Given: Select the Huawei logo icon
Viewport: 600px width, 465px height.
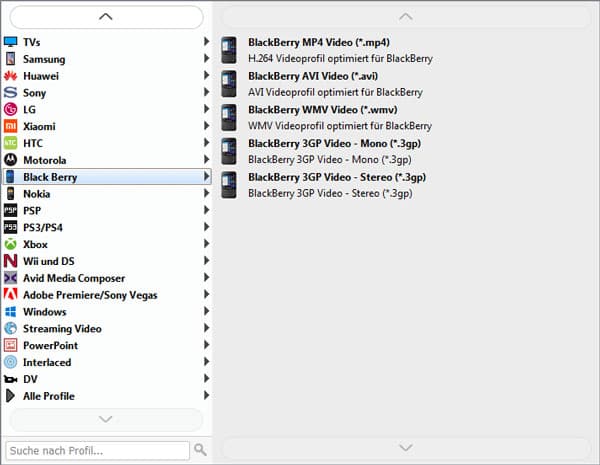Looking at the screenshot, I should click(x=11, y=76).
